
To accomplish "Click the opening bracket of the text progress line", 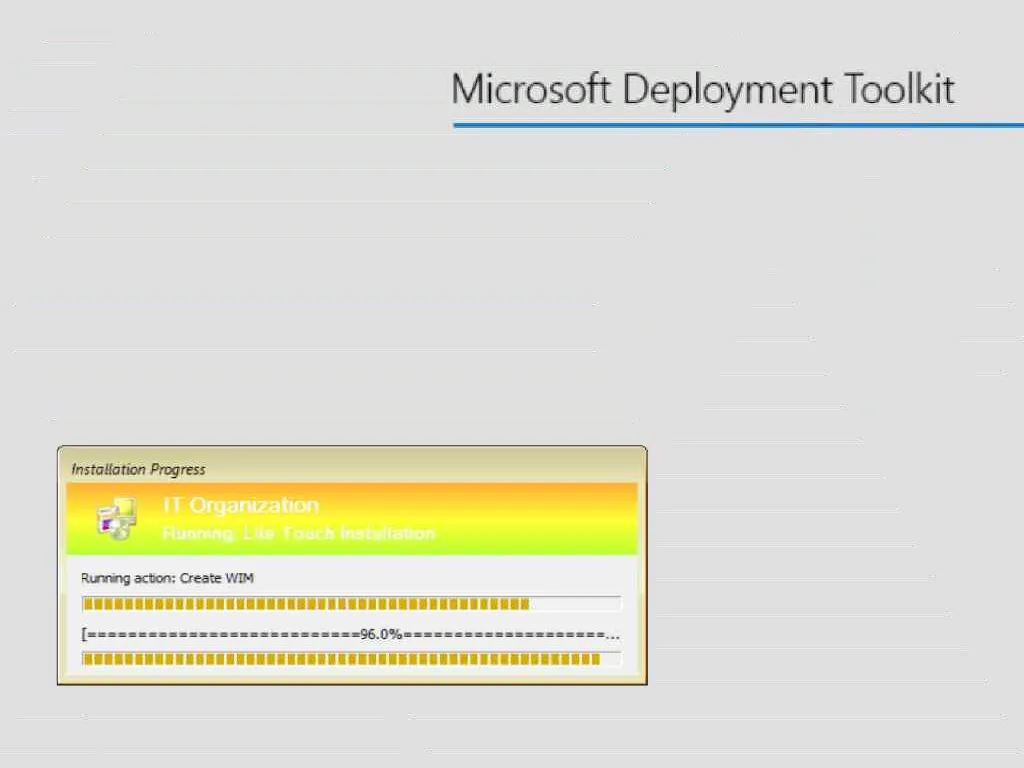I will 84,634.
